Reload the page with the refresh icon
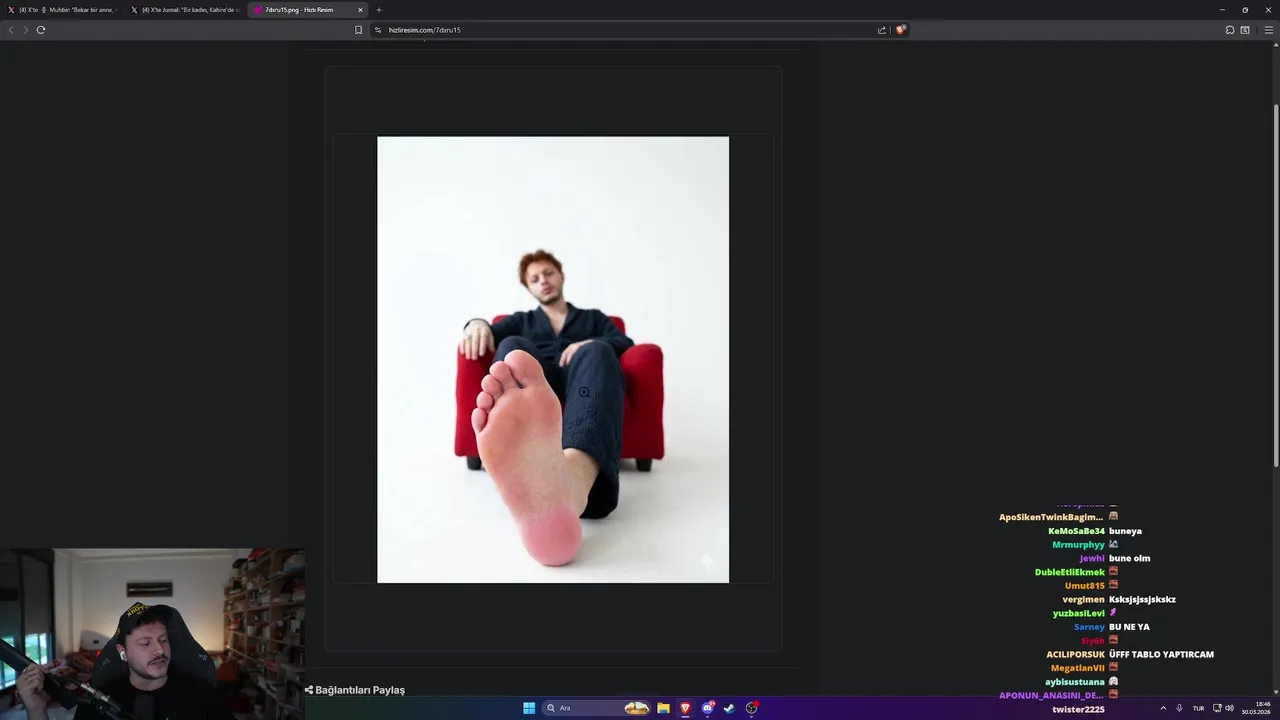The height and width of the screenshot is (720, 1280). (40, 30)
